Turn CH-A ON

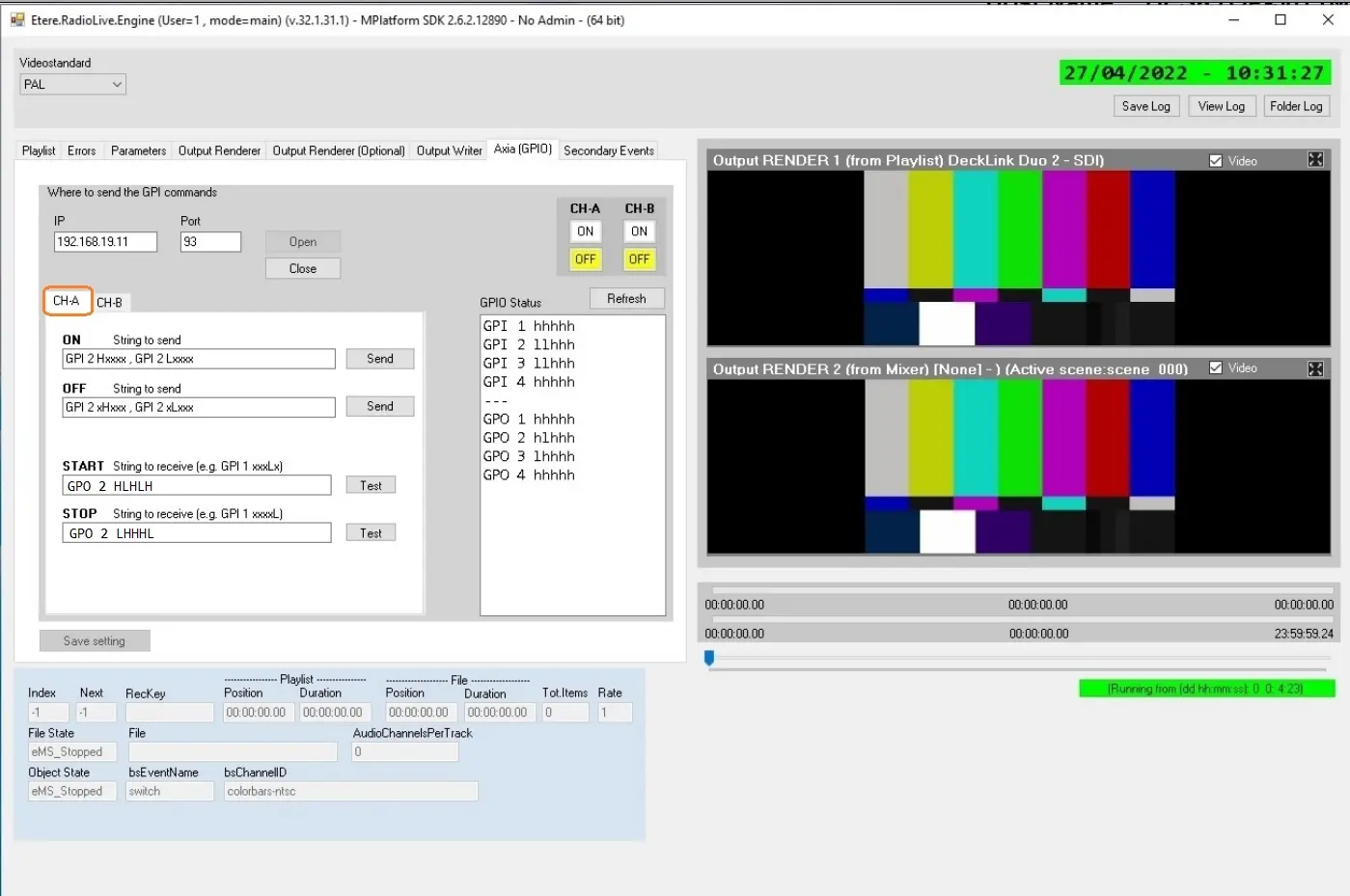coord(585,231)
